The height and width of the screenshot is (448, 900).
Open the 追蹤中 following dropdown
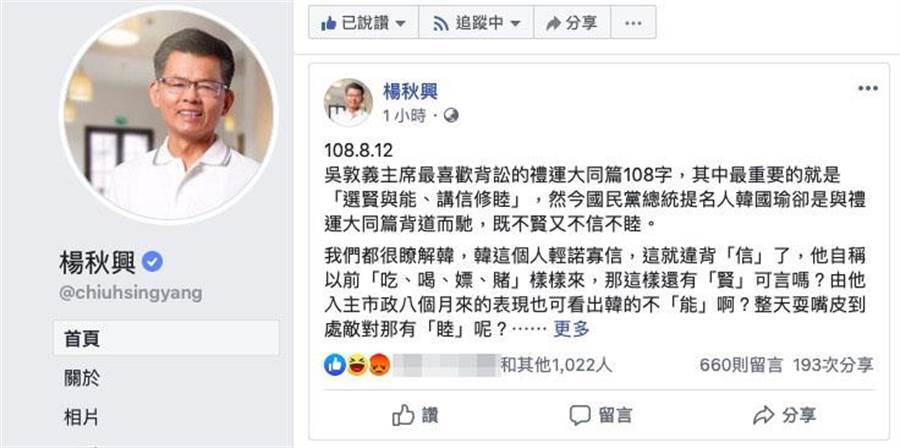[476, 22]
